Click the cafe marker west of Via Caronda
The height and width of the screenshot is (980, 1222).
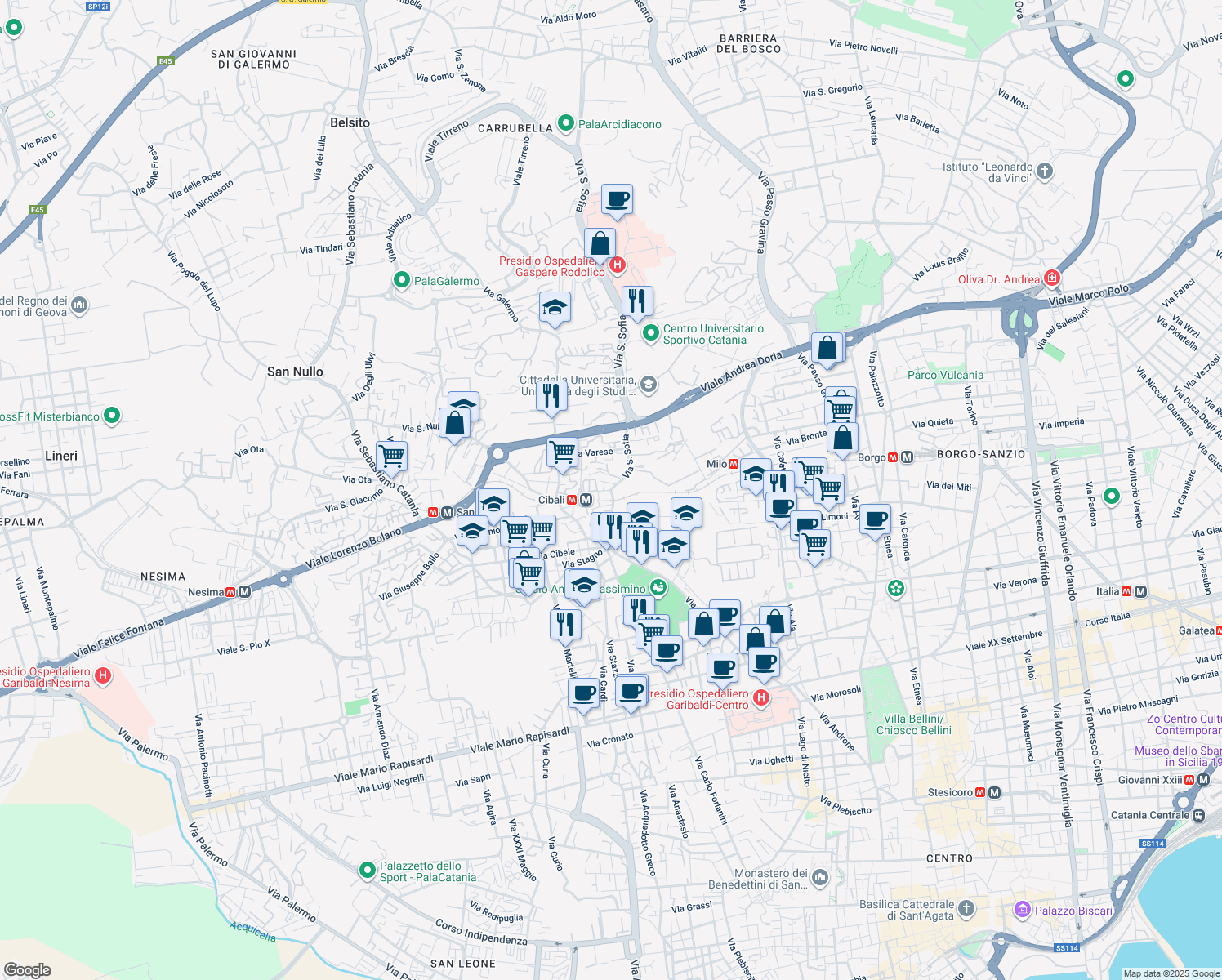(x=875, y=519)
